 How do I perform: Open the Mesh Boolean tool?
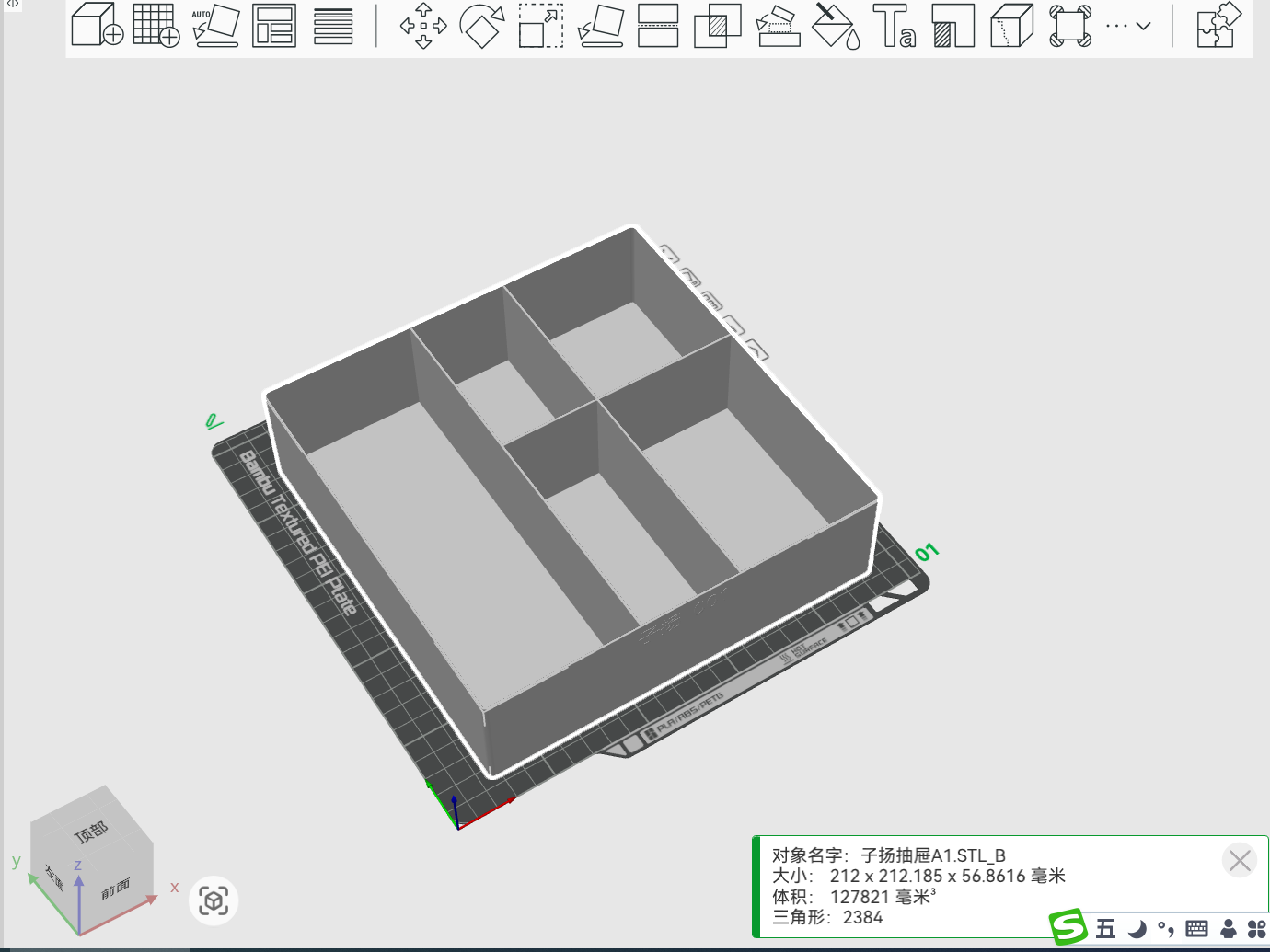(718, 26)
